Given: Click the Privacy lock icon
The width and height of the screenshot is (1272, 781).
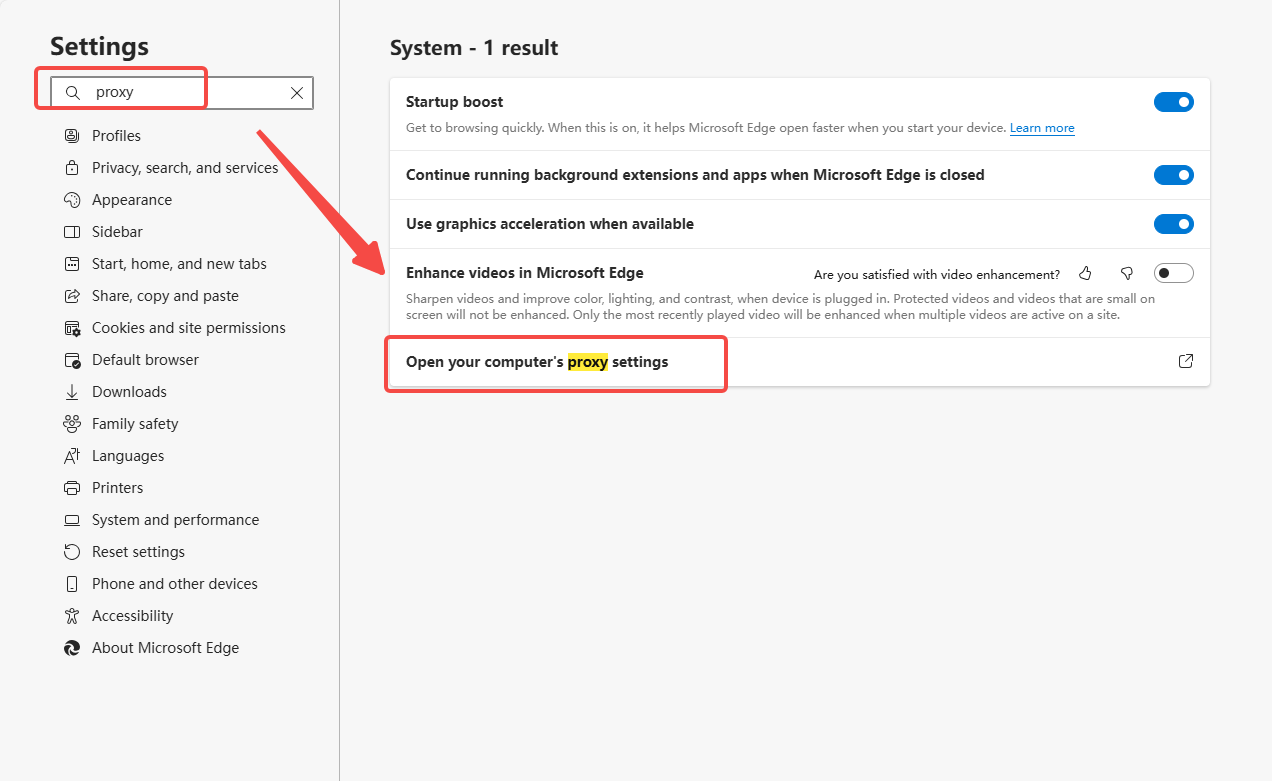Looking at the screenshot, I should click(x=72, y=168).
